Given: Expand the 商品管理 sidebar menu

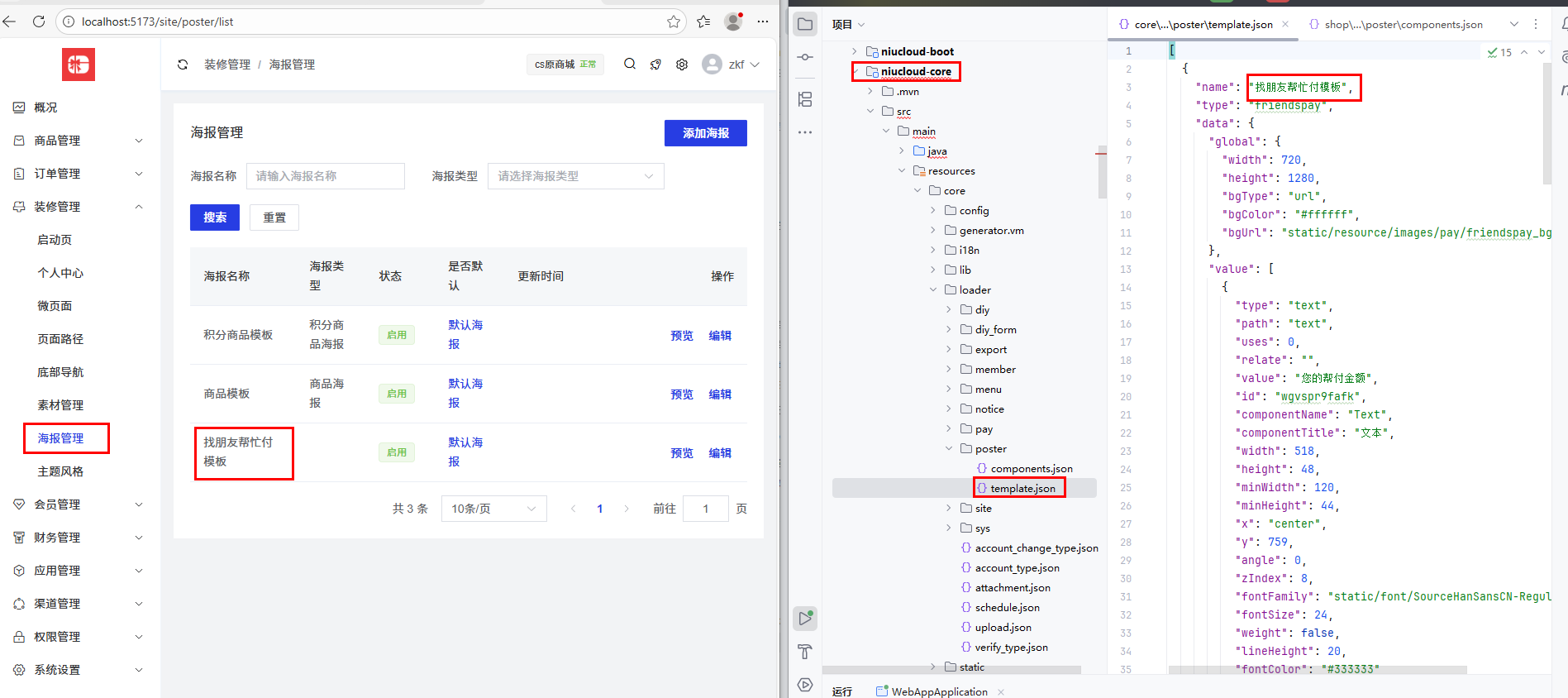Looking at the screenshot, I should [139, 141].
